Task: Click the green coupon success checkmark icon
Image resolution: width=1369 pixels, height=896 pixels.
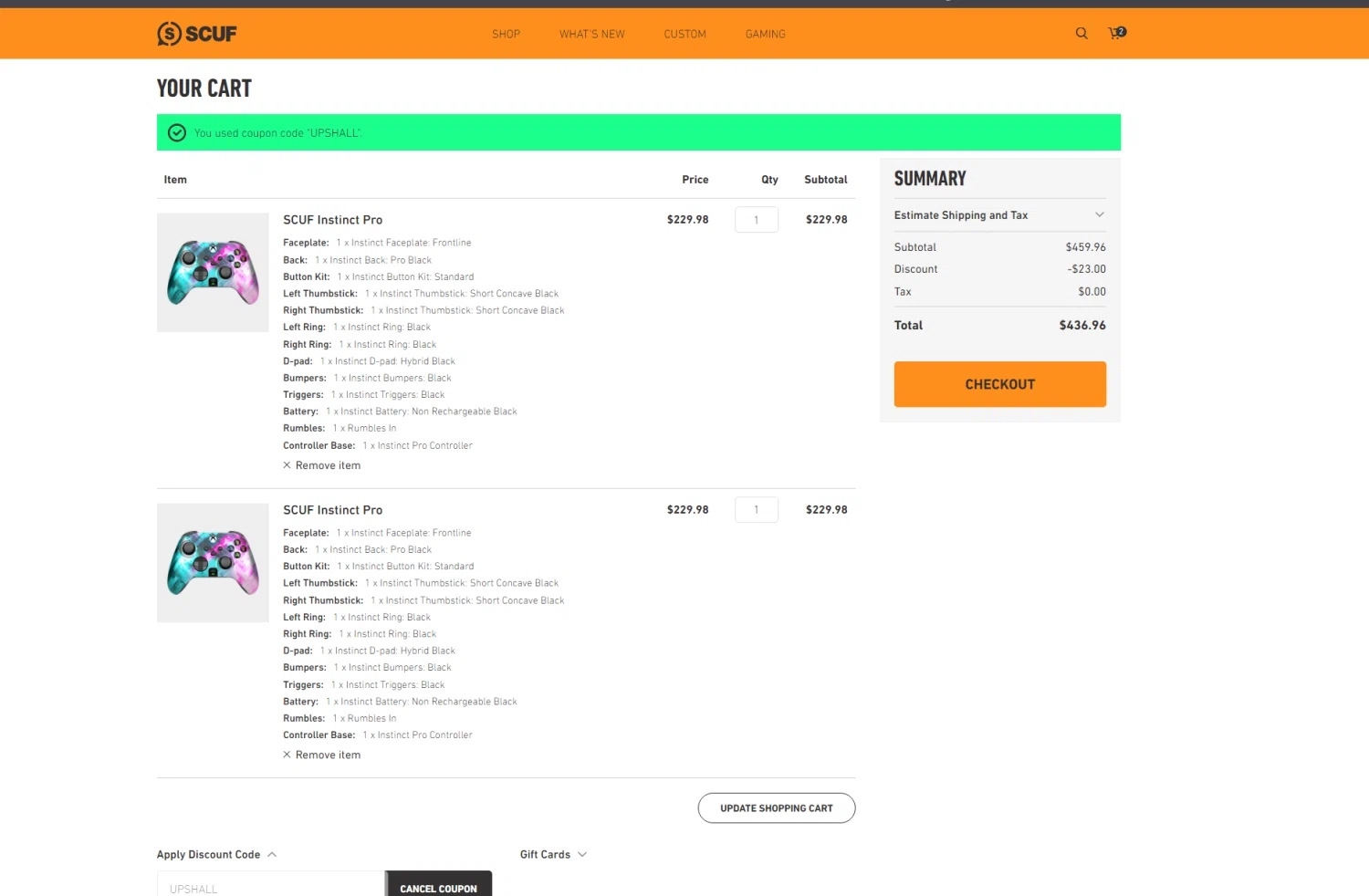Action: [x=177, y=132]
